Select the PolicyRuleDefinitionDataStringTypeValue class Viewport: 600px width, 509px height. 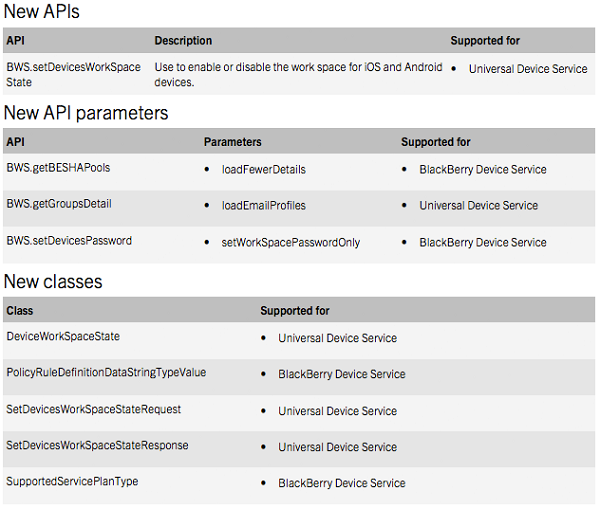click(106, 372)
